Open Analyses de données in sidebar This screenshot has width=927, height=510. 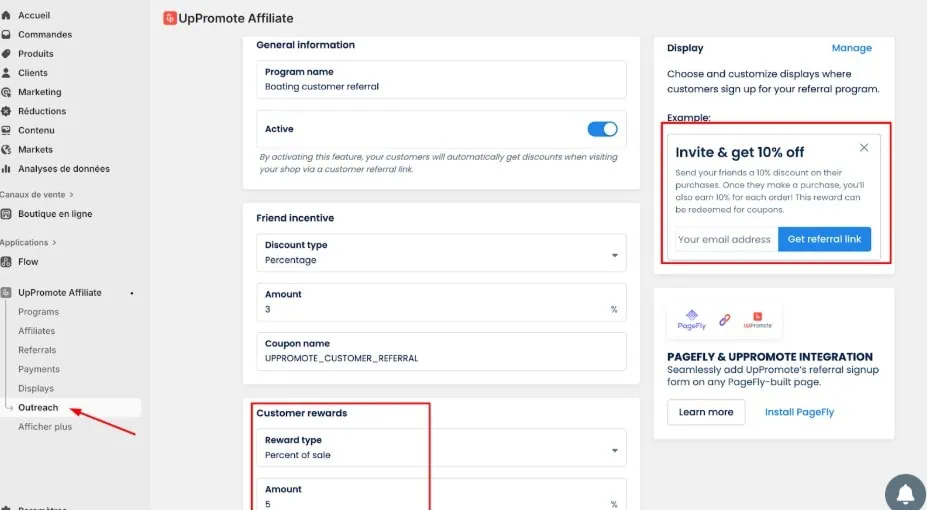pyautogui.click(x=64, y=169)
